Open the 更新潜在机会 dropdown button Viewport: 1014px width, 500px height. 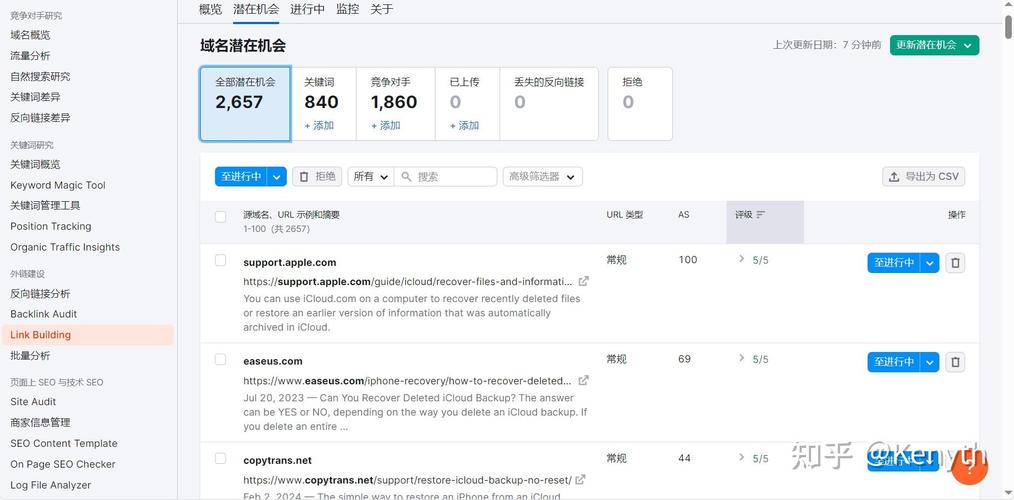point(934,45)
